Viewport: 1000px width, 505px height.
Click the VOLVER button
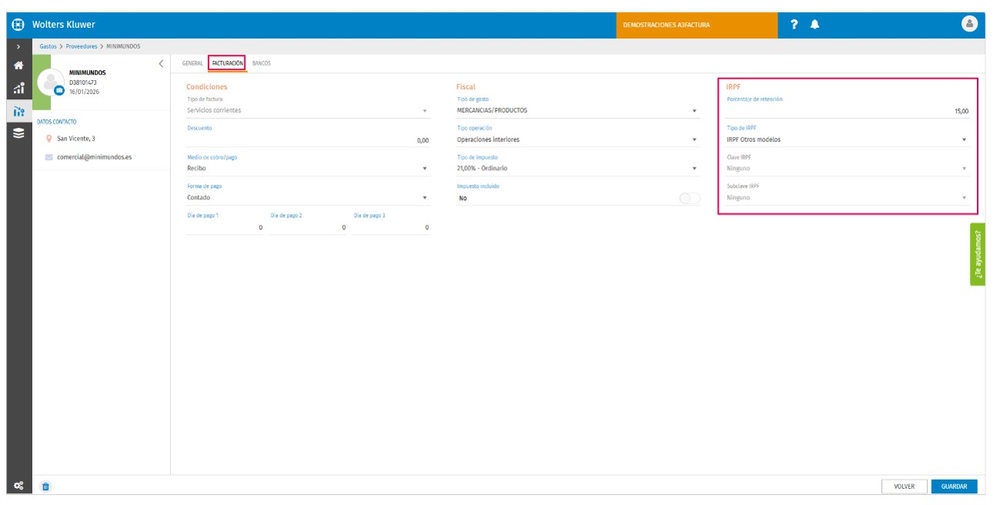click(904, 487)
